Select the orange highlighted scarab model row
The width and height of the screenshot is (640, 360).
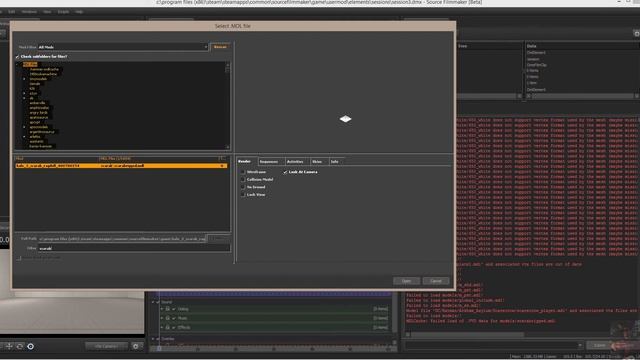pos(121,166)
